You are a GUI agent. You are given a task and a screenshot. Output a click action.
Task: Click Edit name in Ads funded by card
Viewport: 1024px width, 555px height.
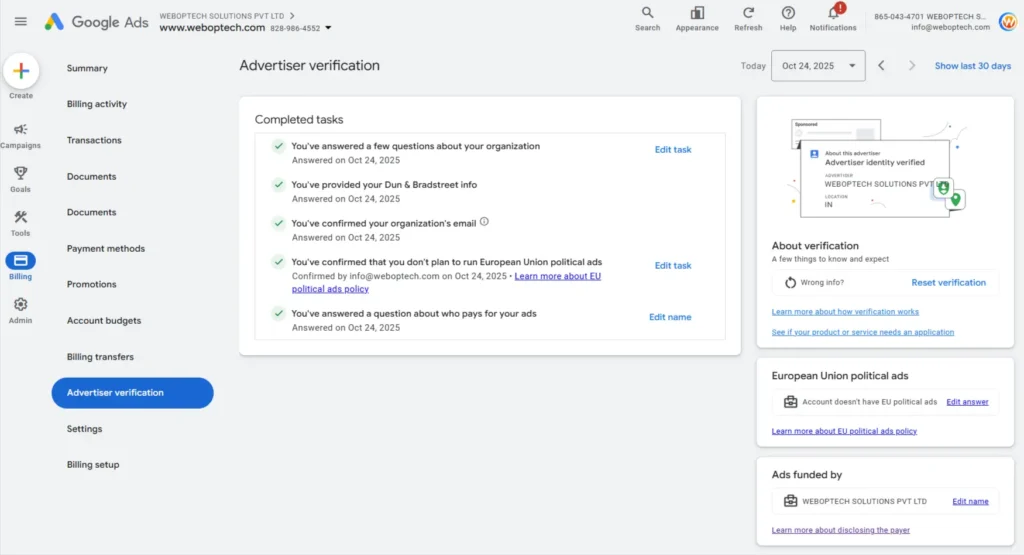point(970,501)
